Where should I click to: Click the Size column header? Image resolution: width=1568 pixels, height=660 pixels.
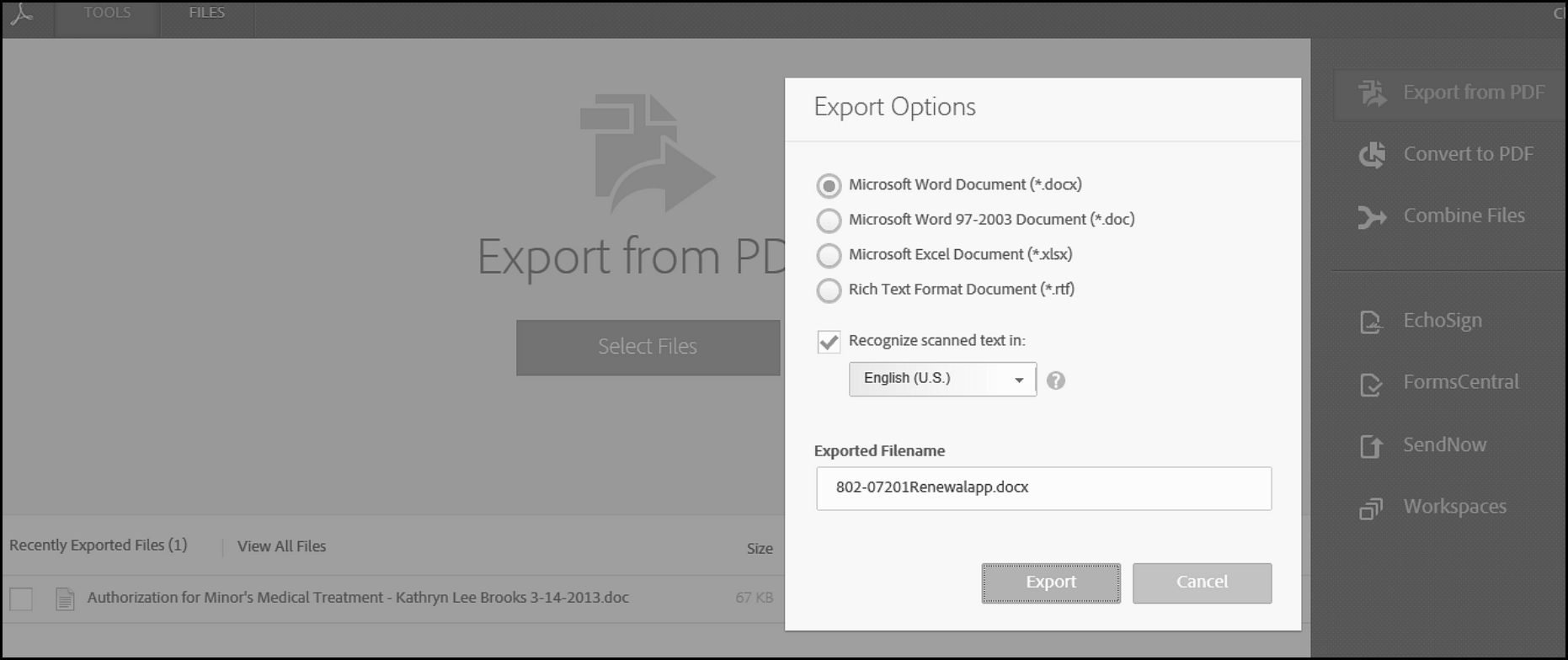pyautogui.click(x=760, y=549)
